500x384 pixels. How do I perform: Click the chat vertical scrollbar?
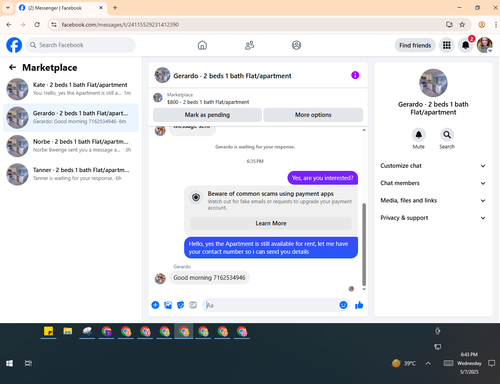tap(364, 245)
